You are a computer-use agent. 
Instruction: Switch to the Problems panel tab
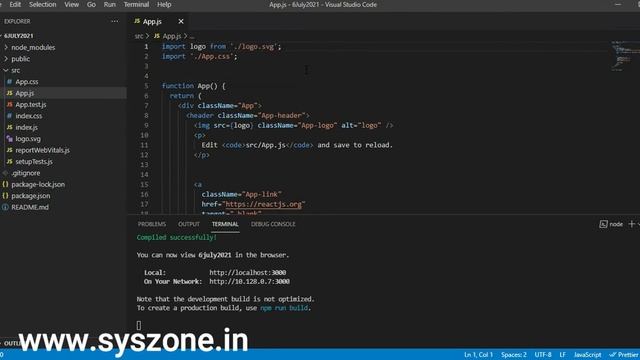(x=152, y=224)
